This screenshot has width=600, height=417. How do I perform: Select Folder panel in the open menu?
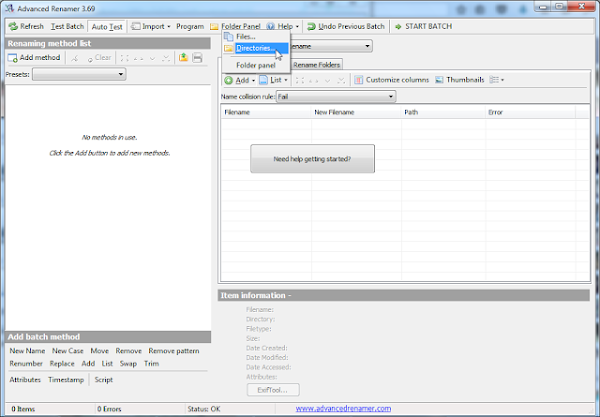(256, 65)
